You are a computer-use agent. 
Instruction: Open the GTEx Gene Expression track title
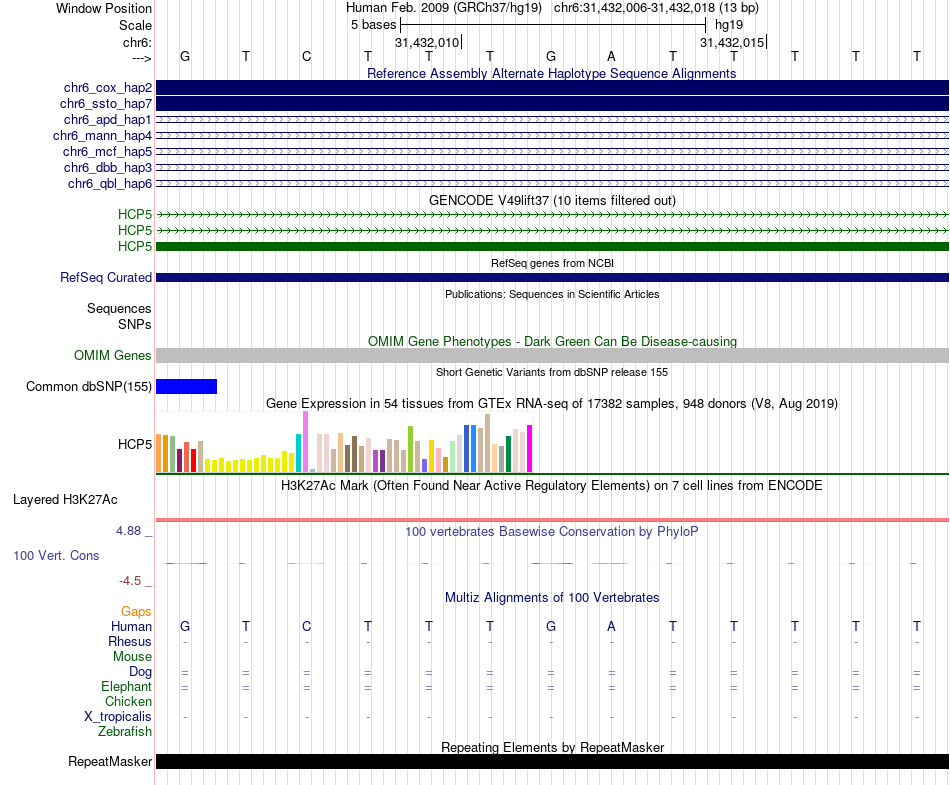(x=552, y=403)
